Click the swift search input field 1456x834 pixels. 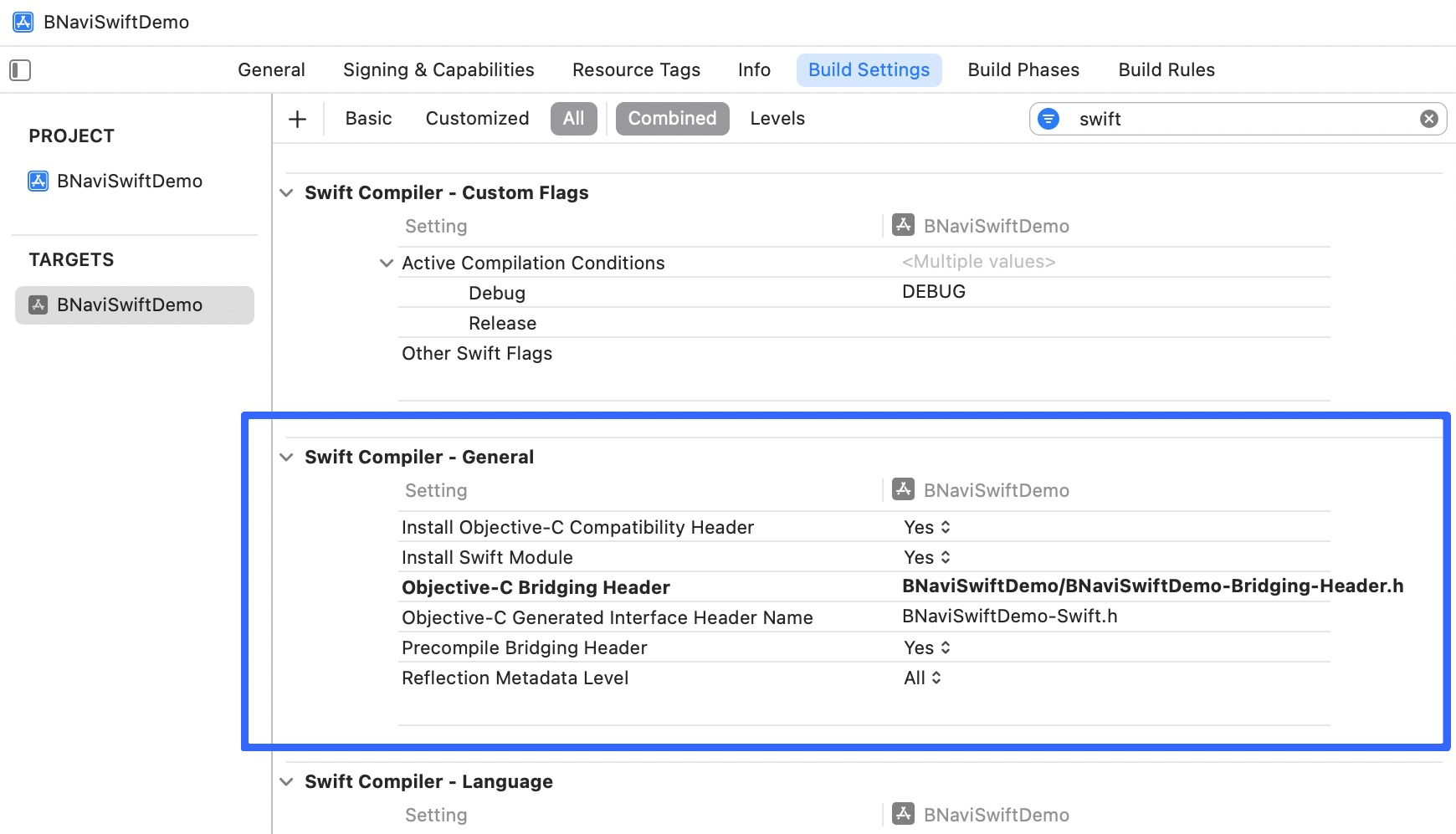(1238, 119)
